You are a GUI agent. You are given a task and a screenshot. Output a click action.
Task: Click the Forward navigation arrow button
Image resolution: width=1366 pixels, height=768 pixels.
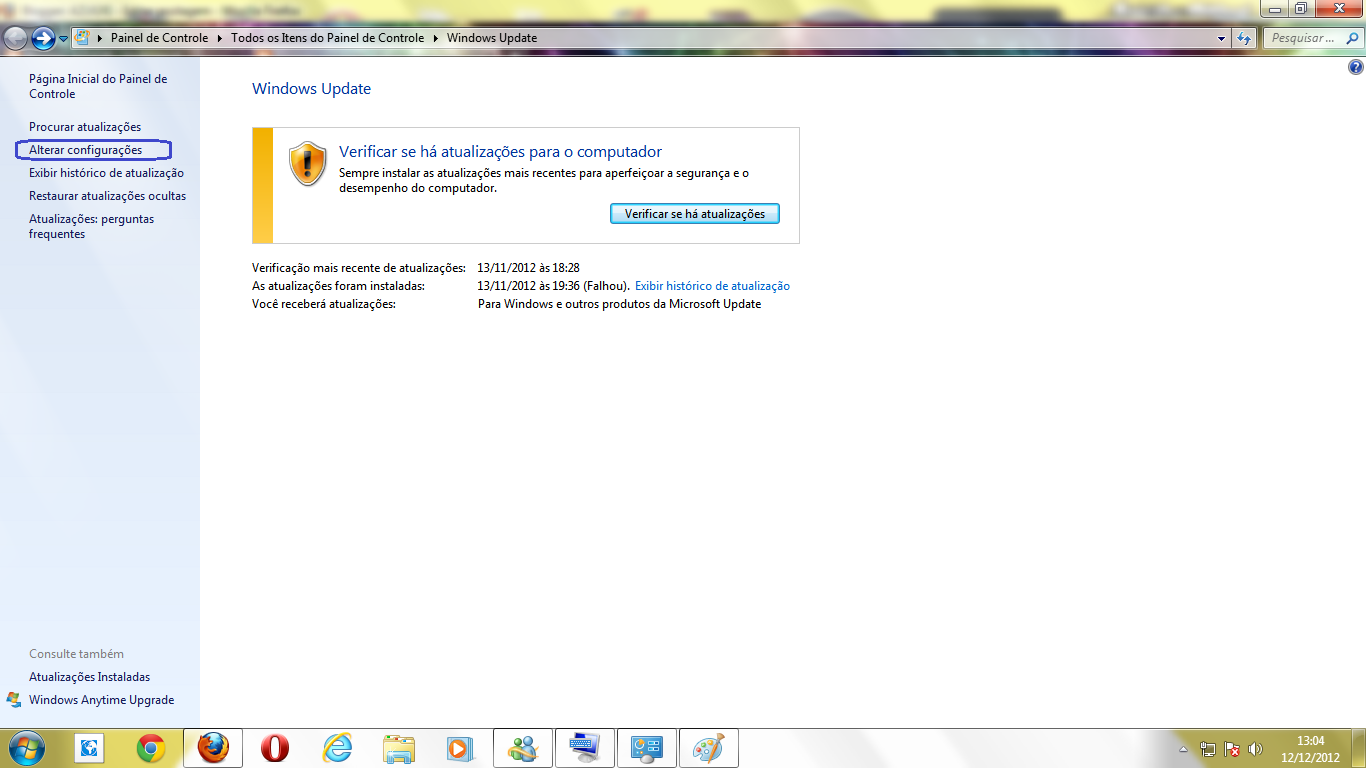click(x=43, y=38)
